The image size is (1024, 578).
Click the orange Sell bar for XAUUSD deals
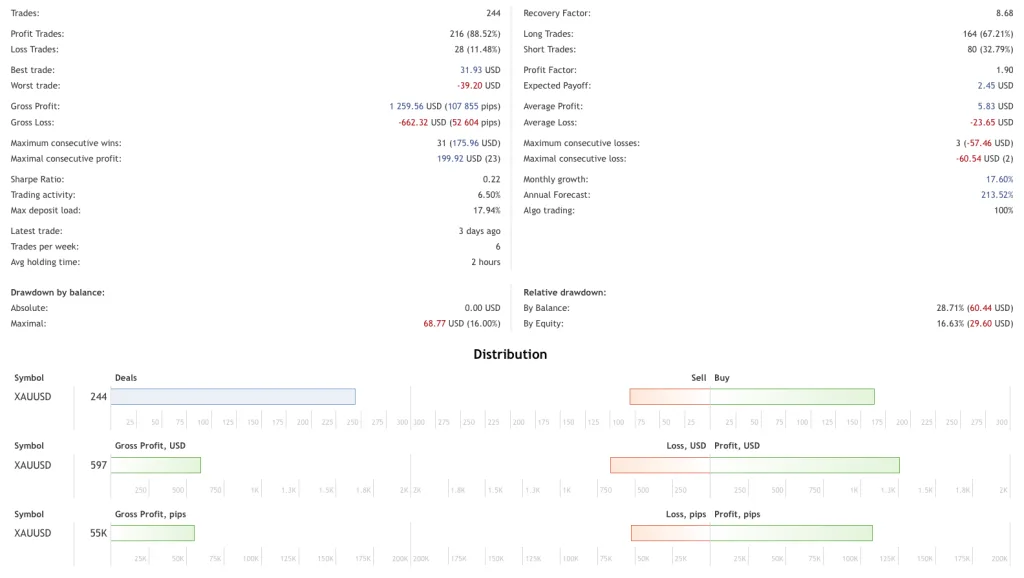click(669, 397)
